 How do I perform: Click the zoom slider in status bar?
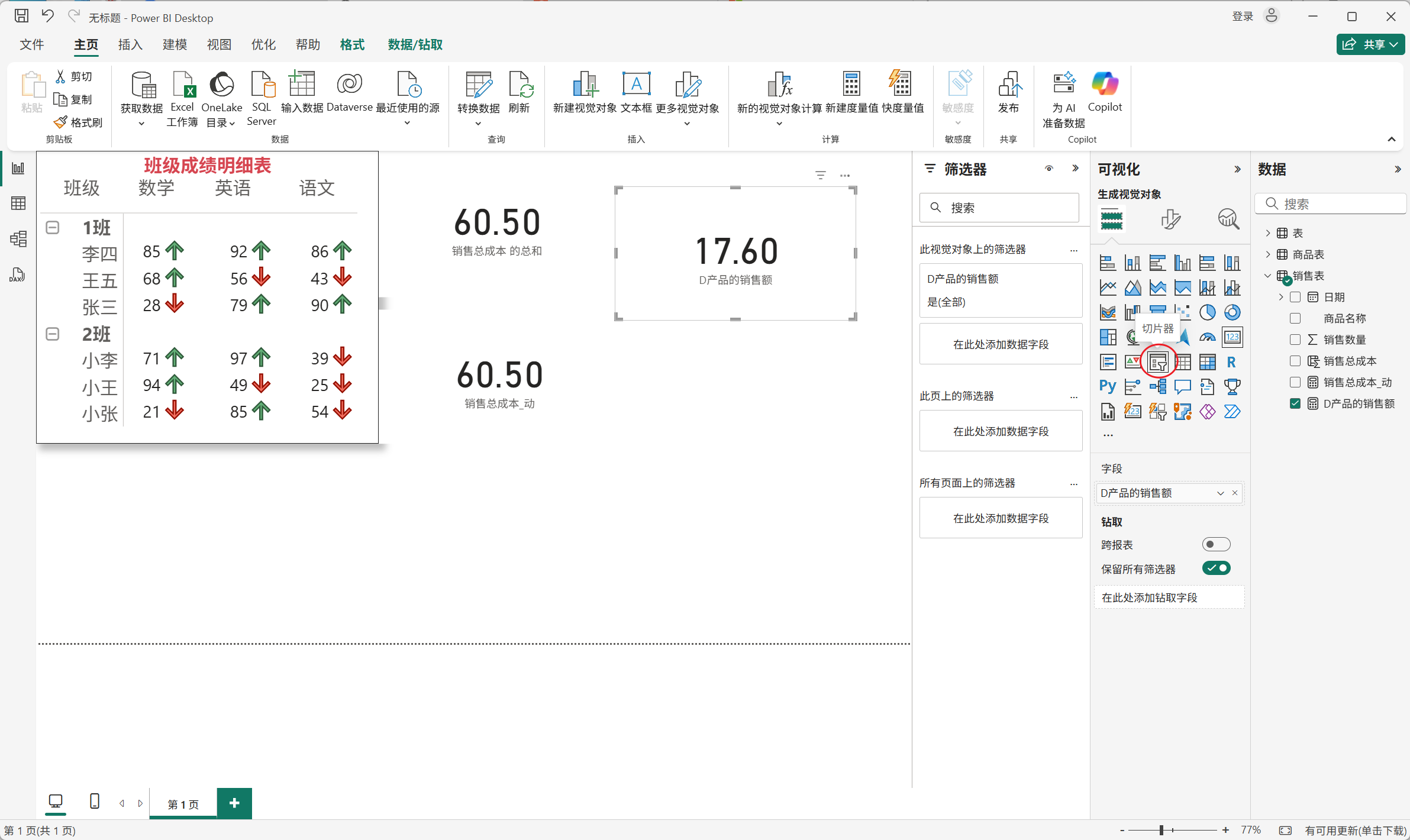(1161, 831)
